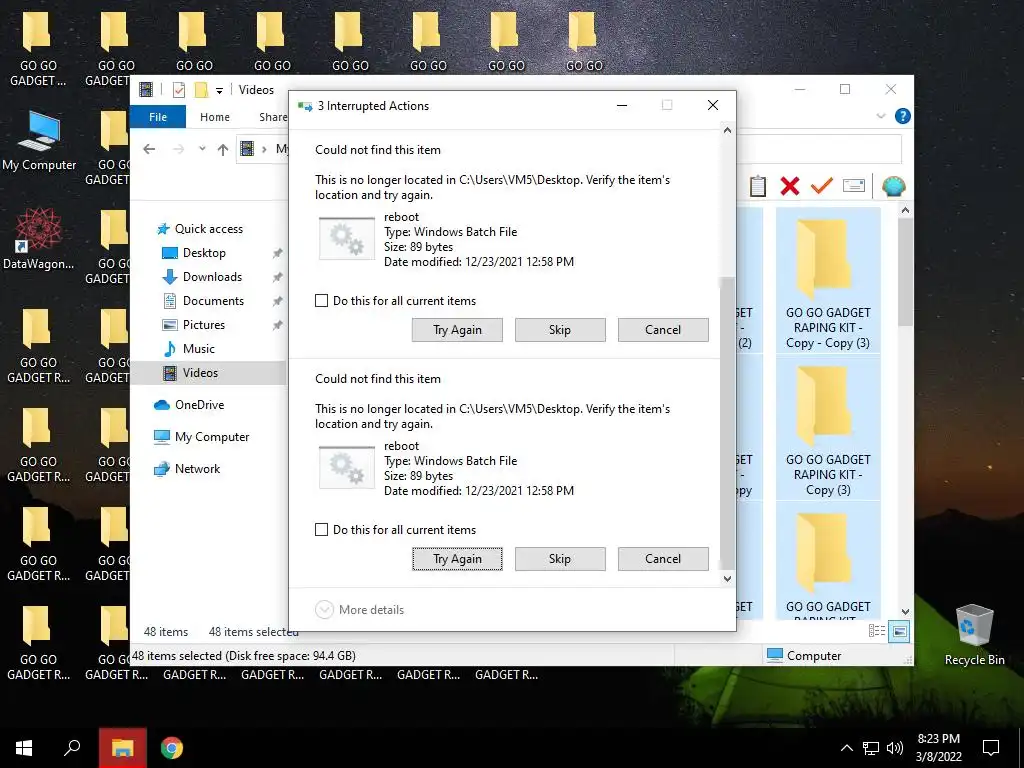Select the My Computer desktop icon
The height and width of the screenshot is (768, 1024).
[39, 141]
